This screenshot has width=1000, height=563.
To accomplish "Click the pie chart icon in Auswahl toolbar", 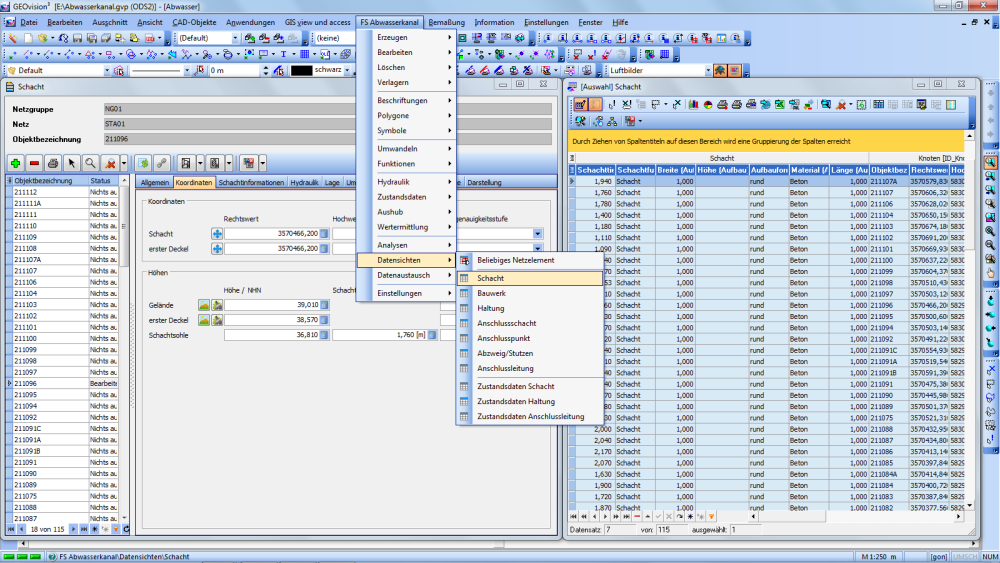I will click(708, 105).
